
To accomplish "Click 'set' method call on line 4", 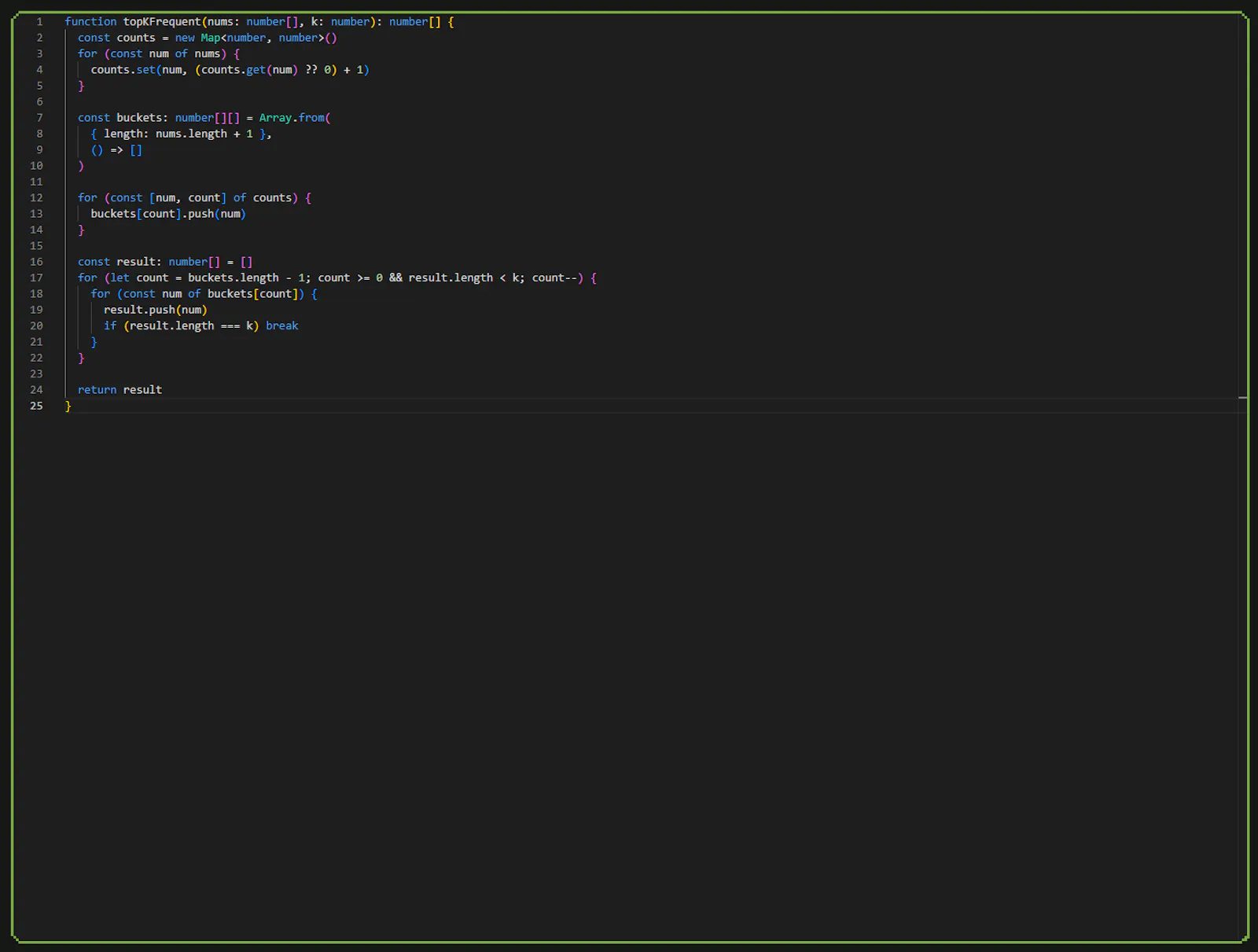I will (145, 70).
